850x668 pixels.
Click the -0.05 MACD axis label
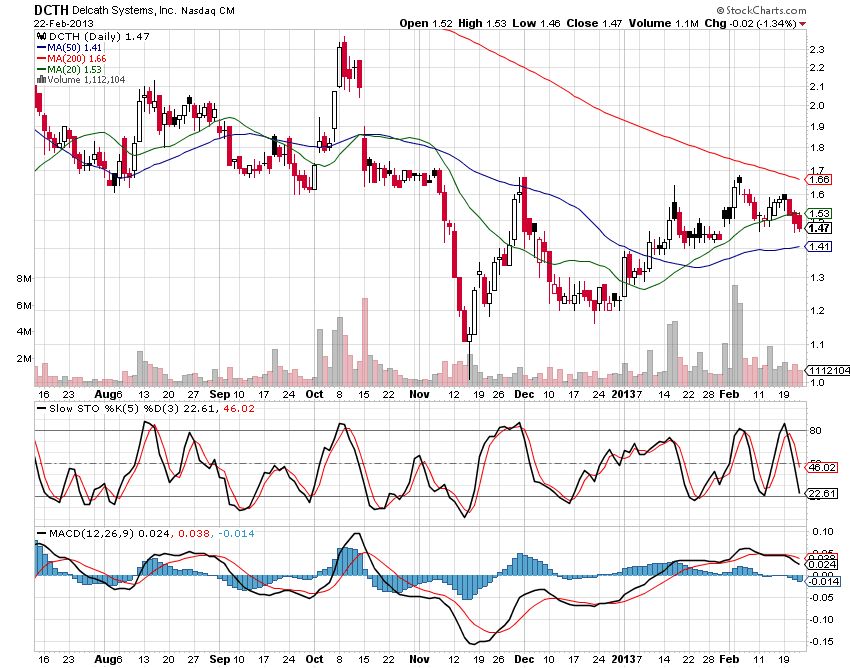tap(821, 598)
